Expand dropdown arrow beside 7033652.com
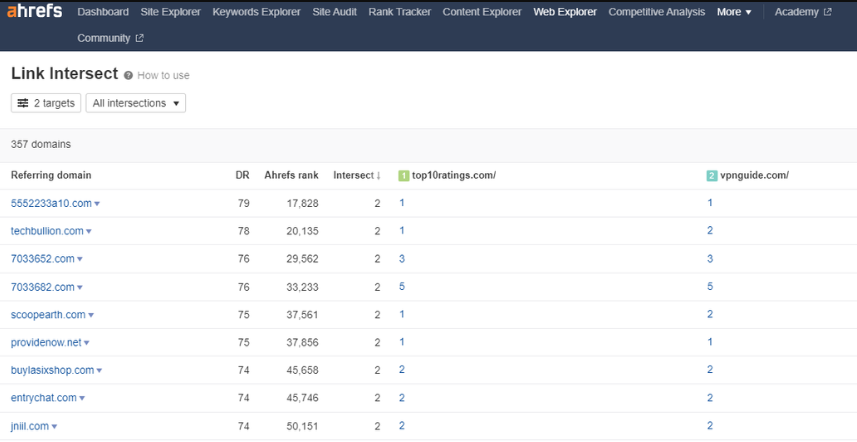Image resolution: width=857 pixels, height=442 pixels. click(80, 260)
